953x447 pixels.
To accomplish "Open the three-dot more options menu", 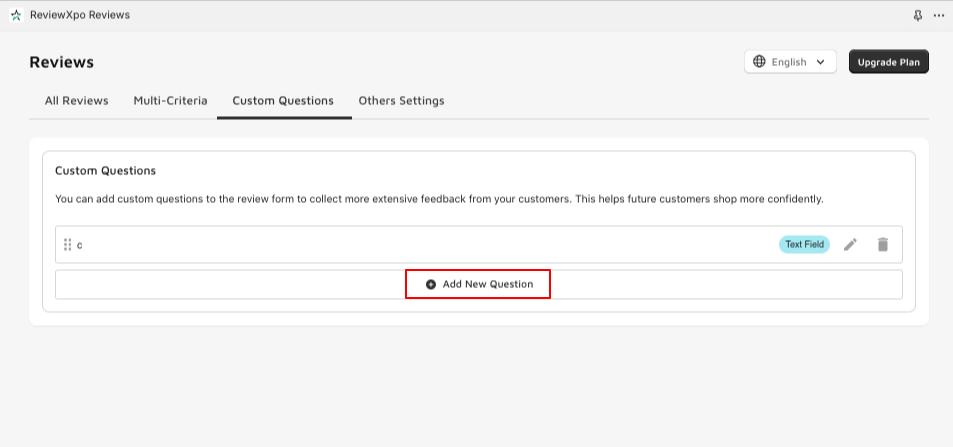I will [938, 16].
